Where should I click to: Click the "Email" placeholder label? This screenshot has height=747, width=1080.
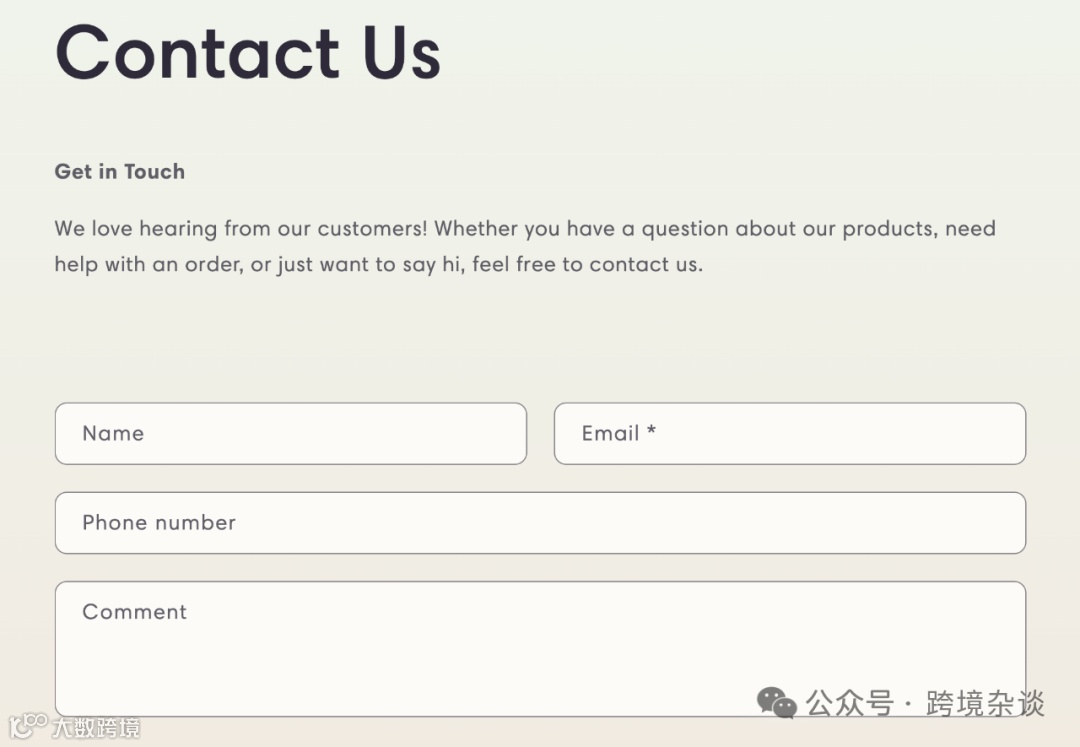click(x=610, y=433)
